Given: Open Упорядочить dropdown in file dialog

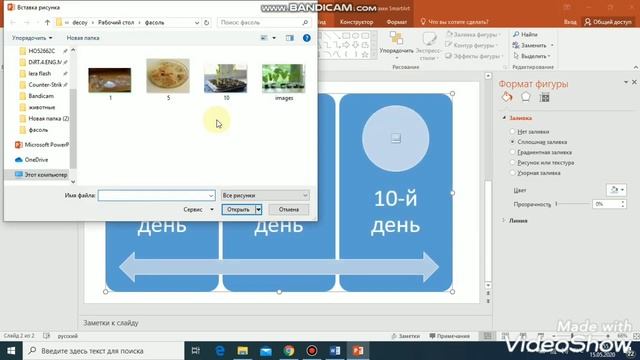Looking at the screenshot, I should point(32,38).
